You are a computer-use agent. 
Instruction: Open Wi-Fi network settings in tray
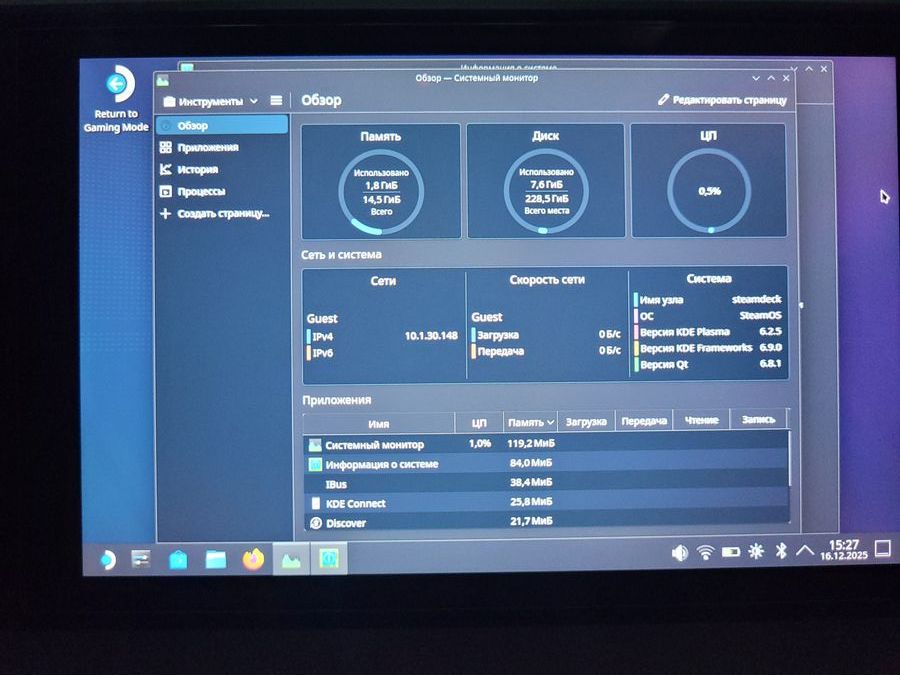point(705,551)
